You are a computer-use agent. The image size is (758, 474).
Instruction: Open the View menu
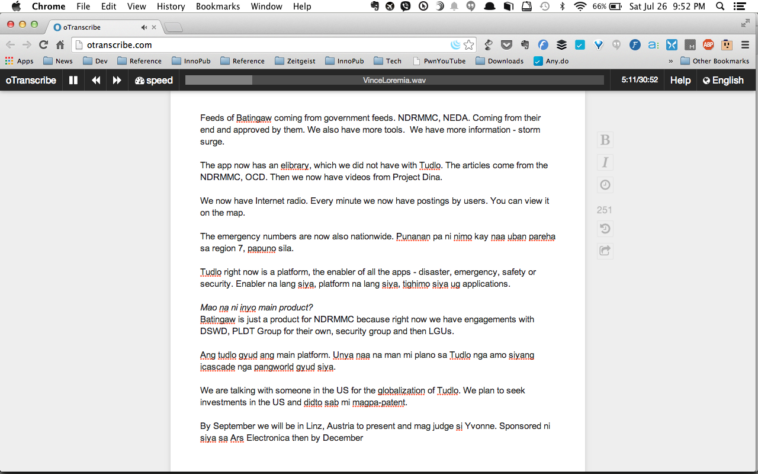[x=136, y=6]
